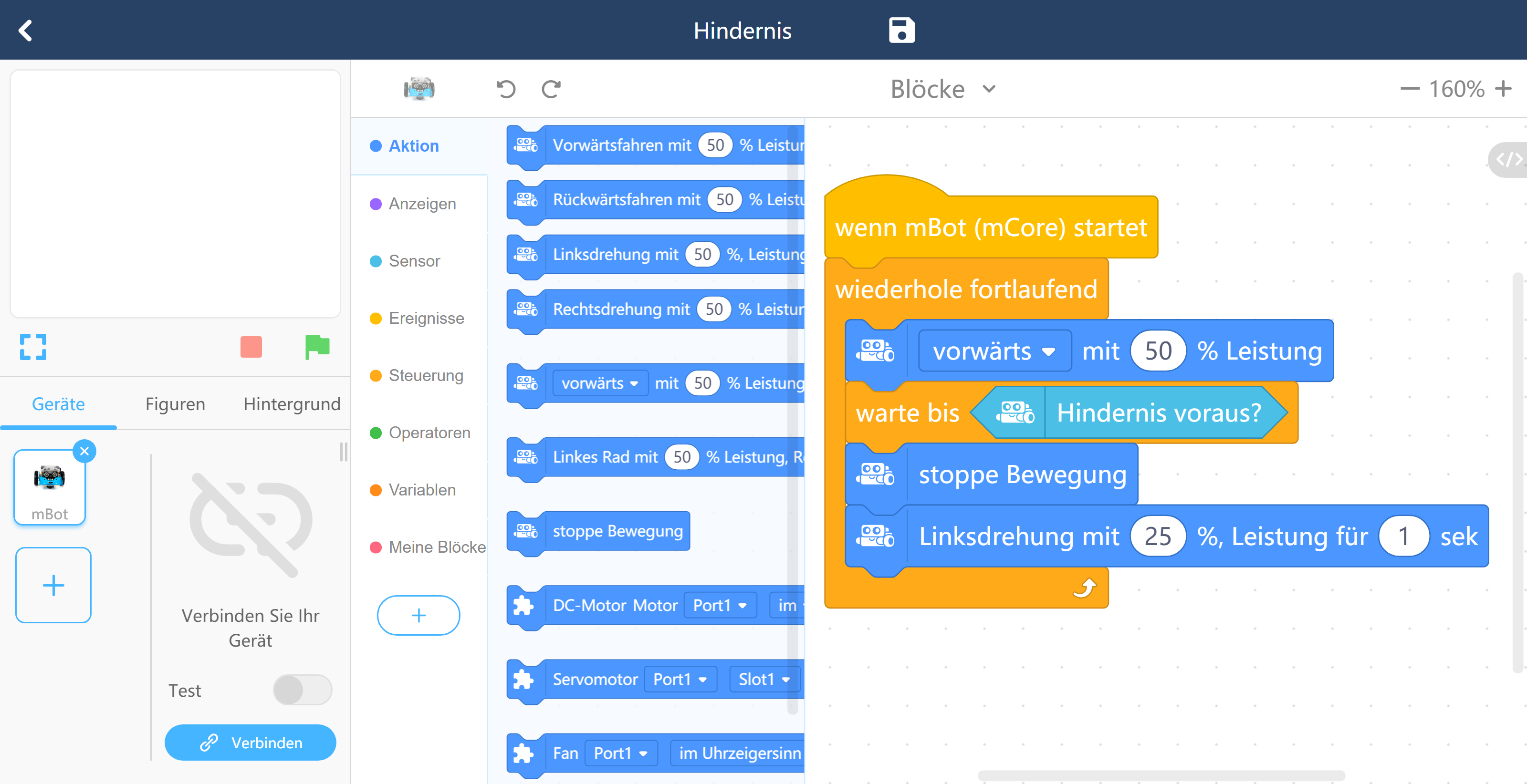Edit power value in palette Linksdrehung block
The width and height of the screenshot is (1527, 784).
click(x=702, y=254)
